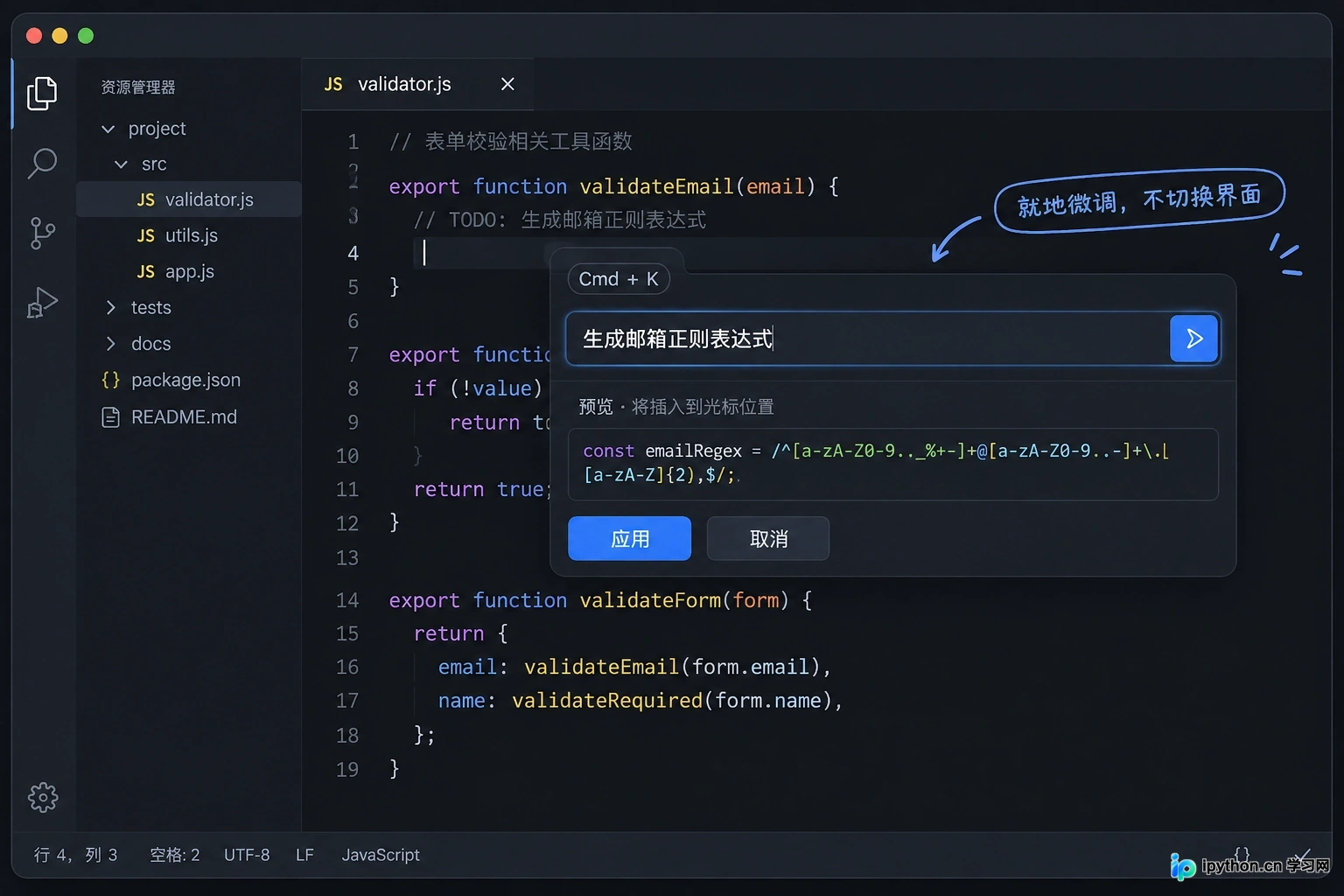Click the 应用 apply button
This screenshot has height=896, width=1344.
[629, 538]
